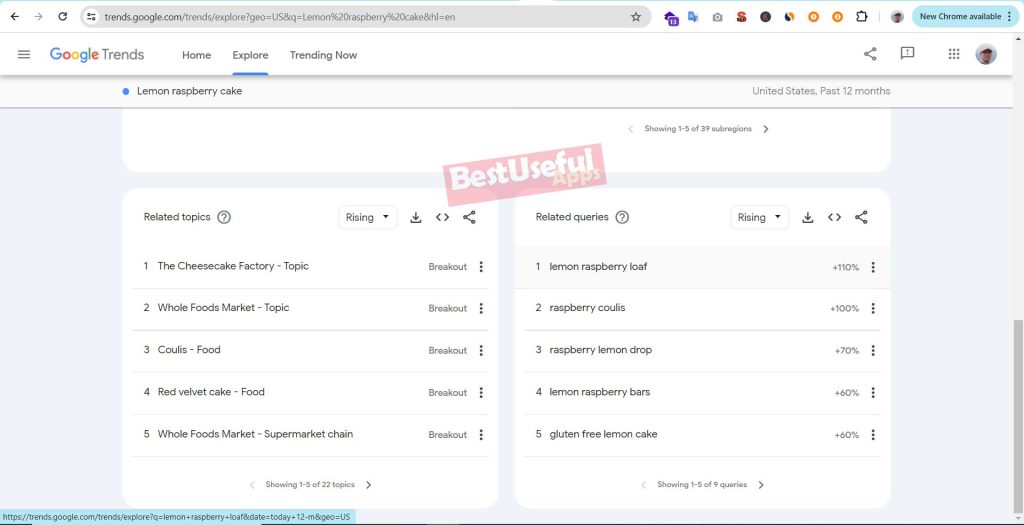Show help for Related topics
Screen dimensions: 1024x525
224,217
